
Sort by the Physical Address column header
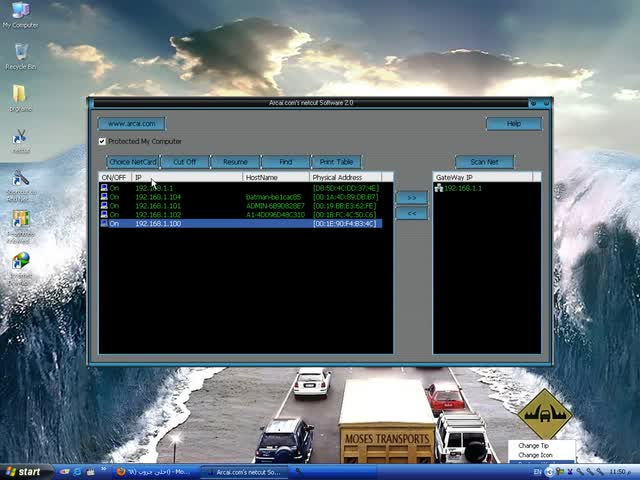(x=346, y=177)
